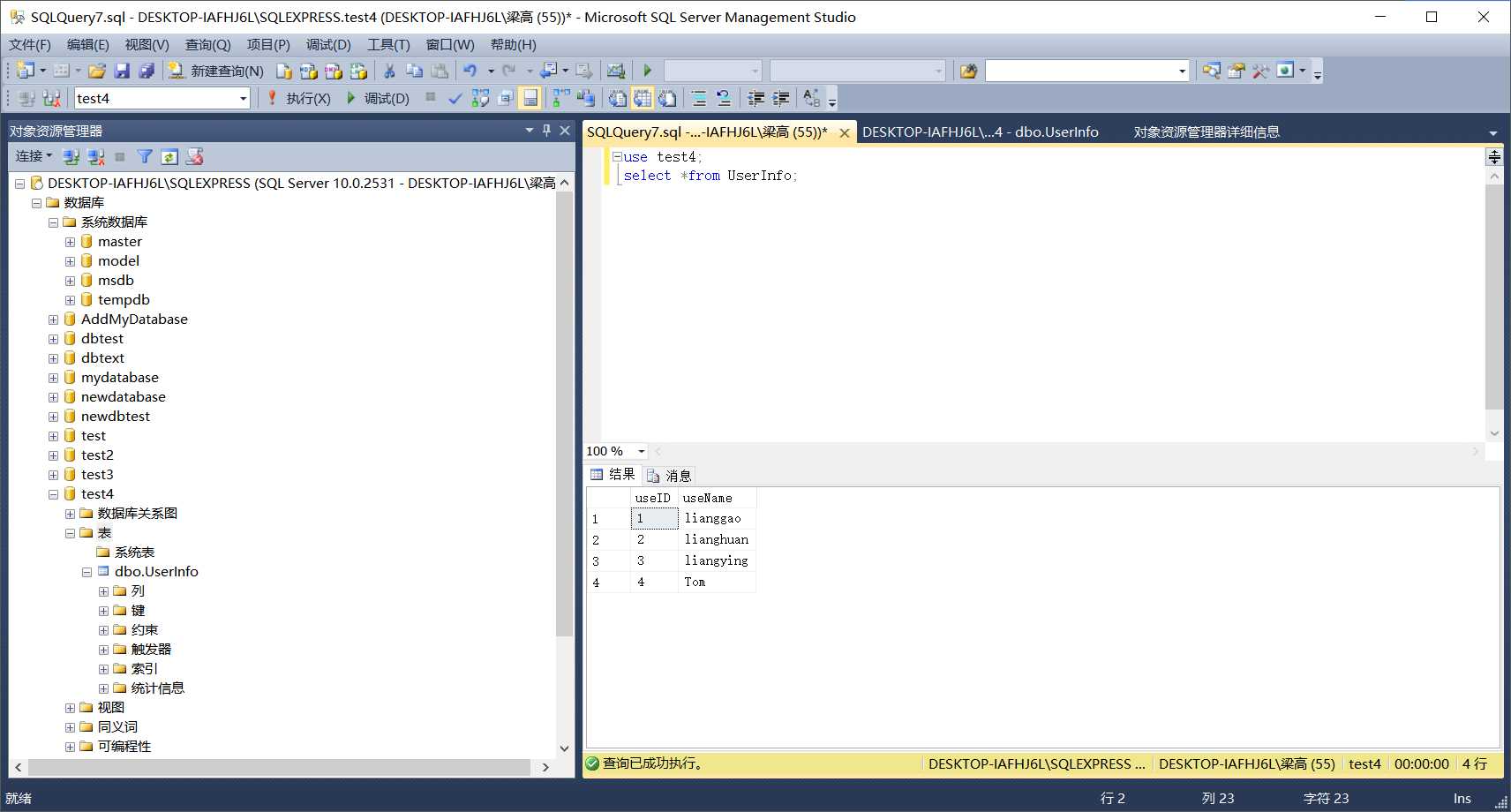Toggle Results to Grid icon
Image resolution: width=1511 pixels, height=812 pixels.
tap(643, 98)
